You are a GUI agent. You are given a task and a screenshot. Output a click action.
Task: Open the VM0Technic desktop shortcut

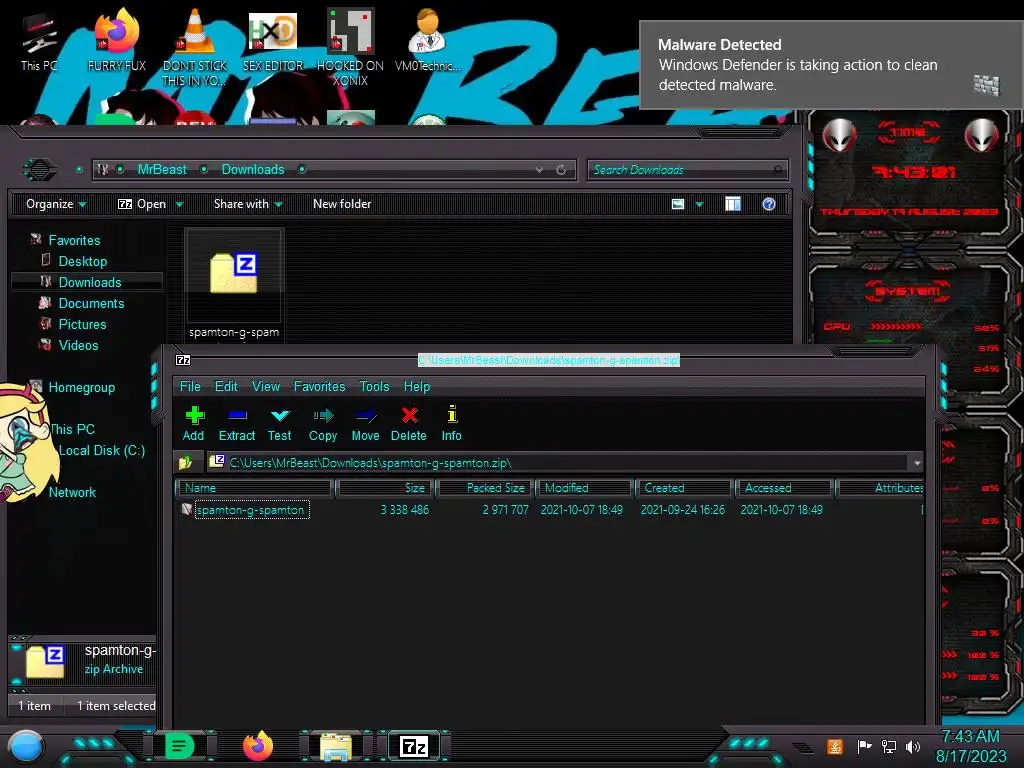(428, 40)
